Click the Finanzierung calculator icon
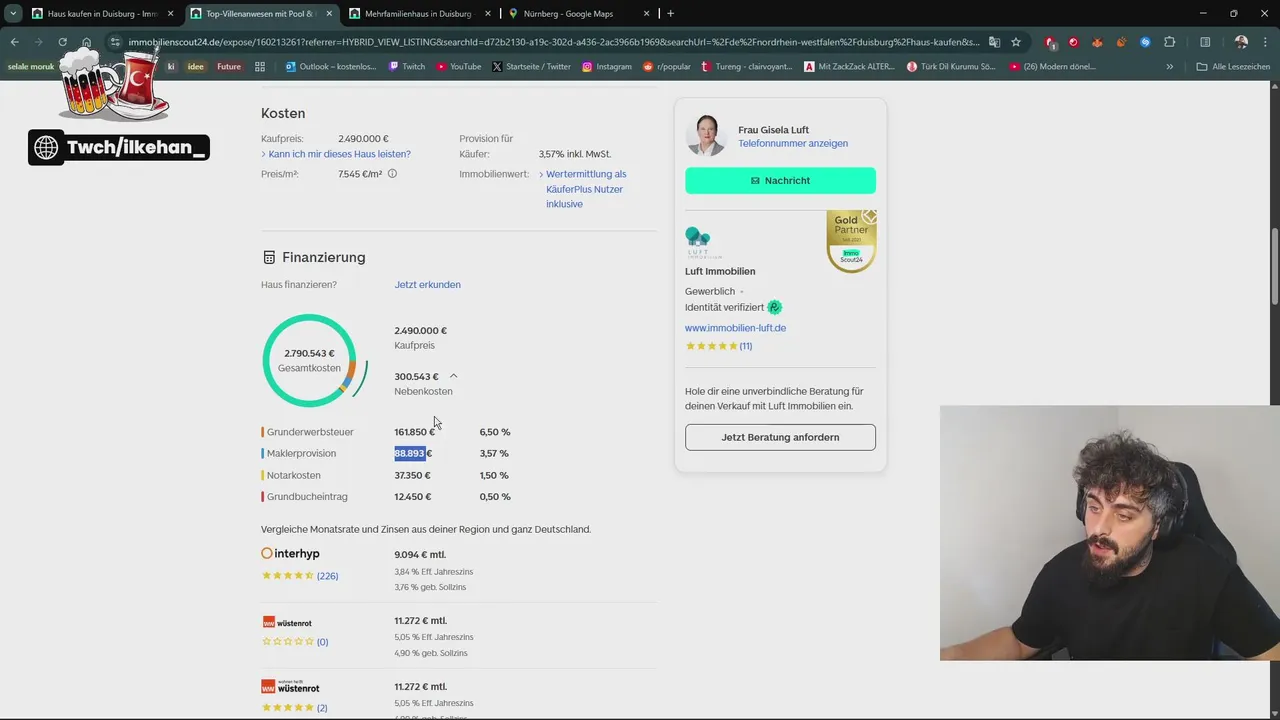This screenshot has width=1280, height=720. (x=268, y=257)
